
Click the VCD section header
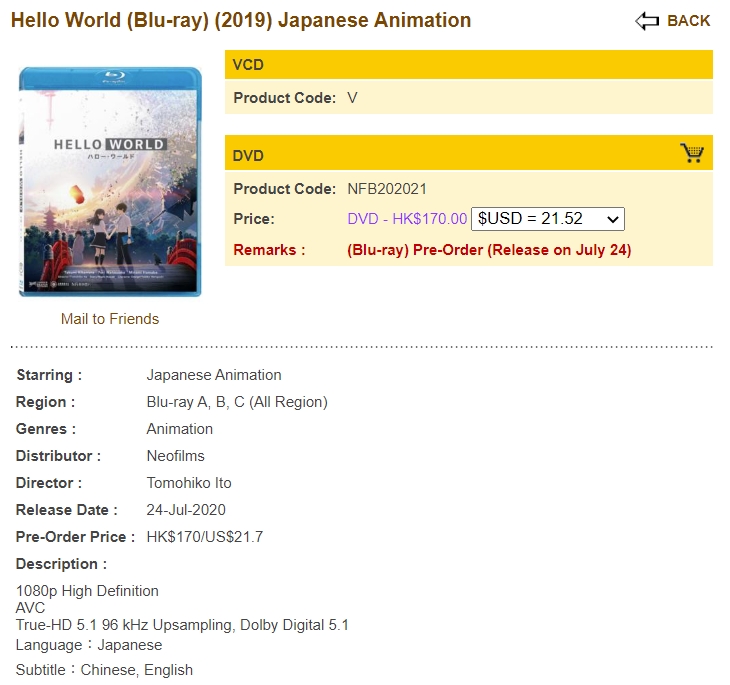coord(468,64)
